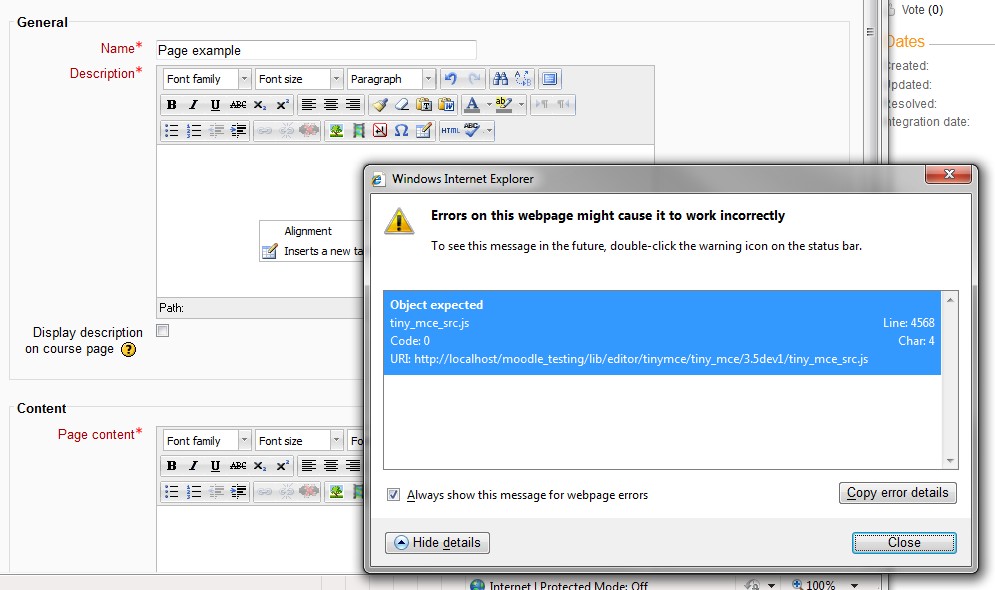Toggle the spellchecker ABC checkmark icon
The height and width of the screenshot is (590, 995).
[471, 131]
